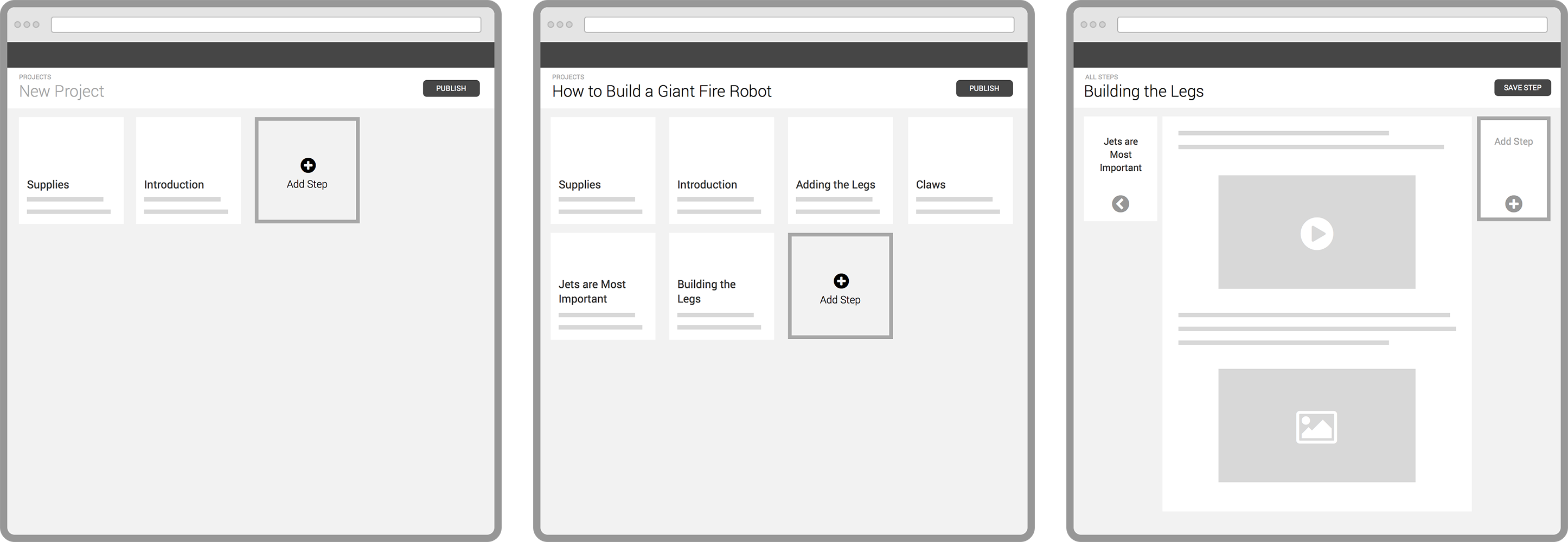Open Introduction card in Giant Fire Robot window
This screenshot has height=542, width=1568.
722,170
